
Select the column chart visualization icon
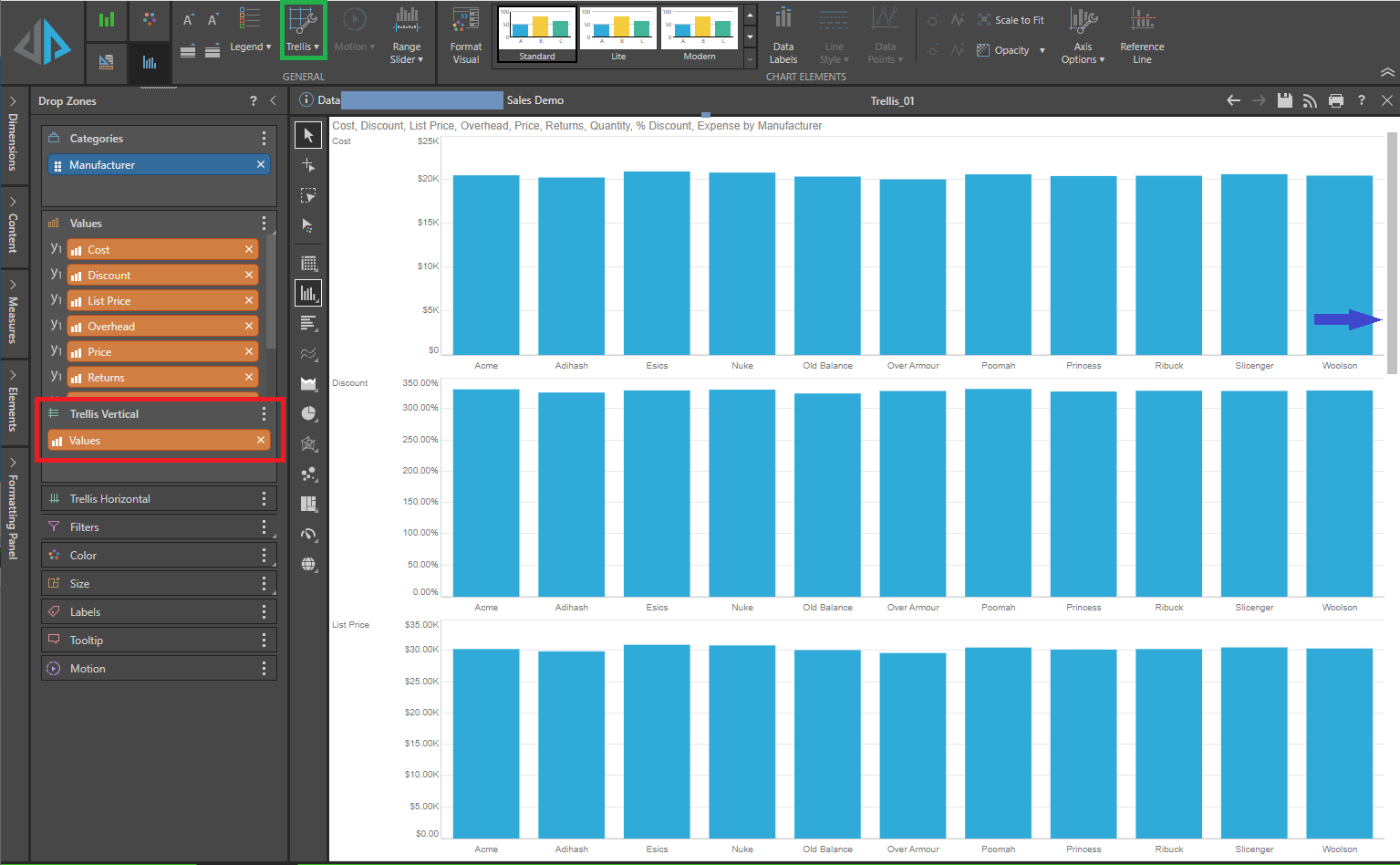click(308, 293)
